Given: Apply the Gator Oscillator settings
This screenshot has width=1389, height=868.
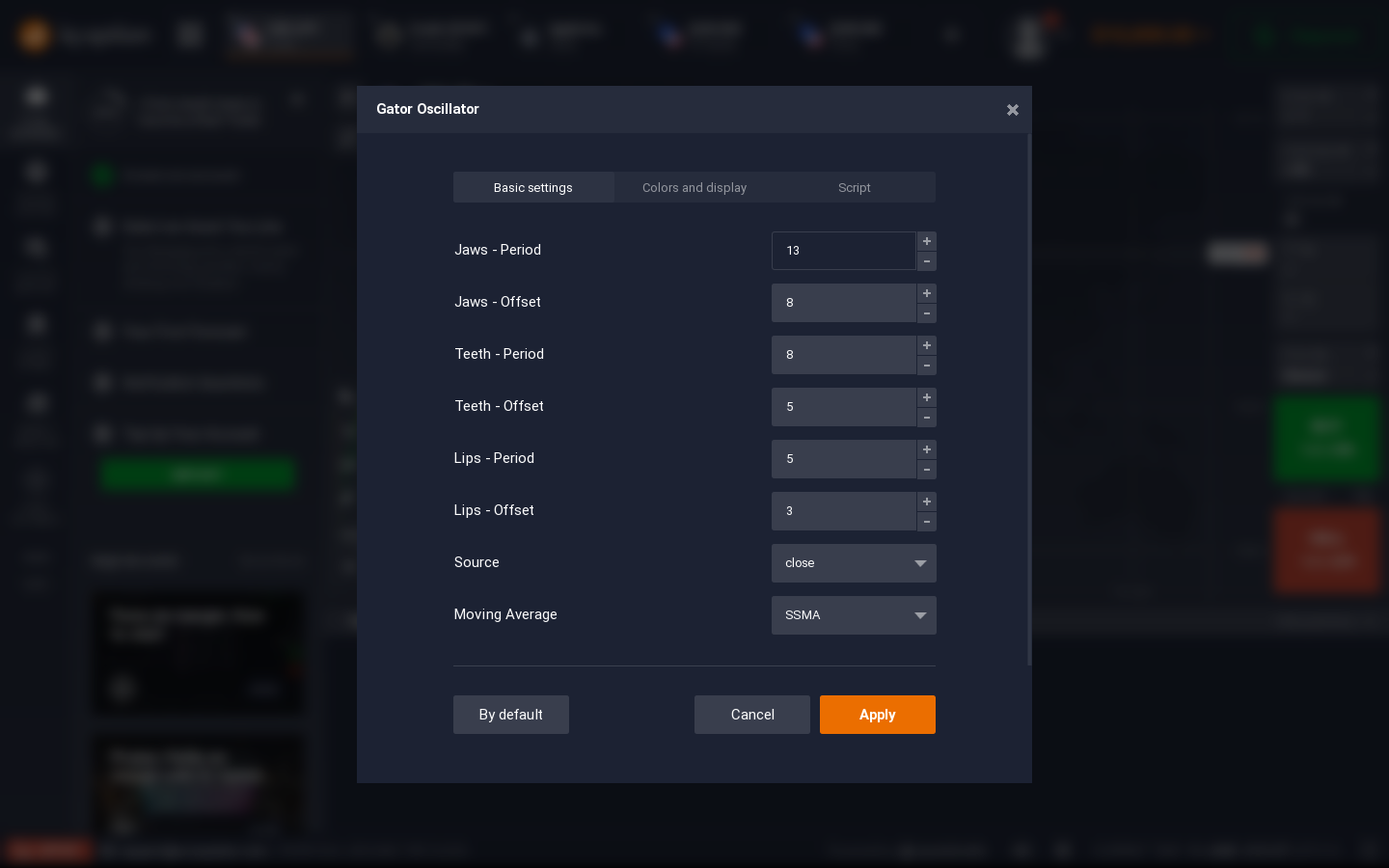Looking at the screenshot, I should coord(878,715).
